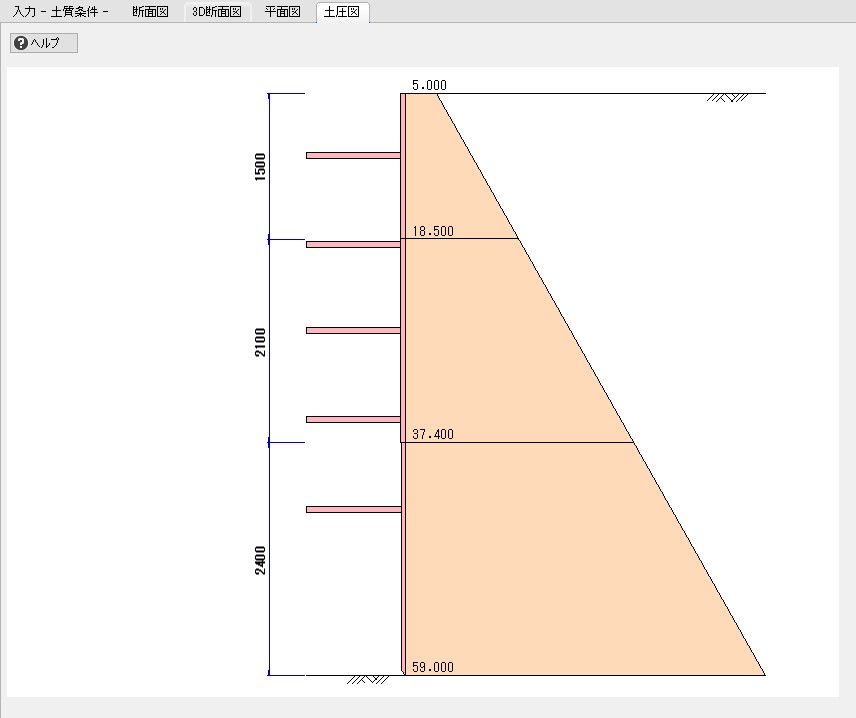Image resolution: width=856 pixels, height=718 pixels.
Task: Click the 入力 - 土質条件 - title text
Action: tap(60, 11)
